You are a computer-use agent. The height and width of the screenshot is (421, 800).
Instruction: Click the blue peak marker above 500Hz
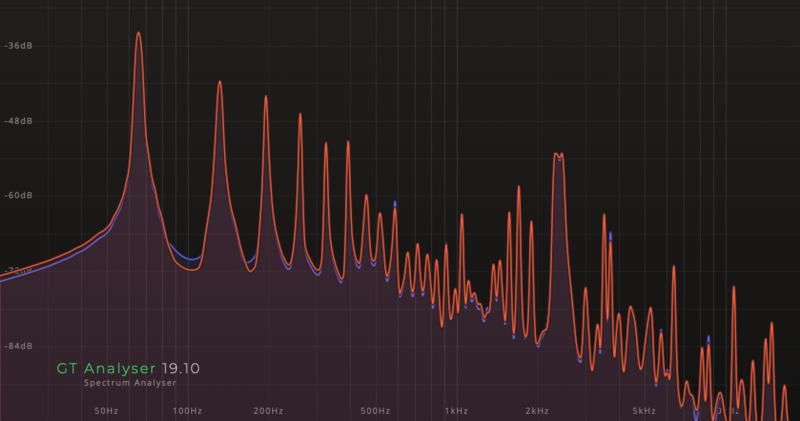(x=395, y=202)
